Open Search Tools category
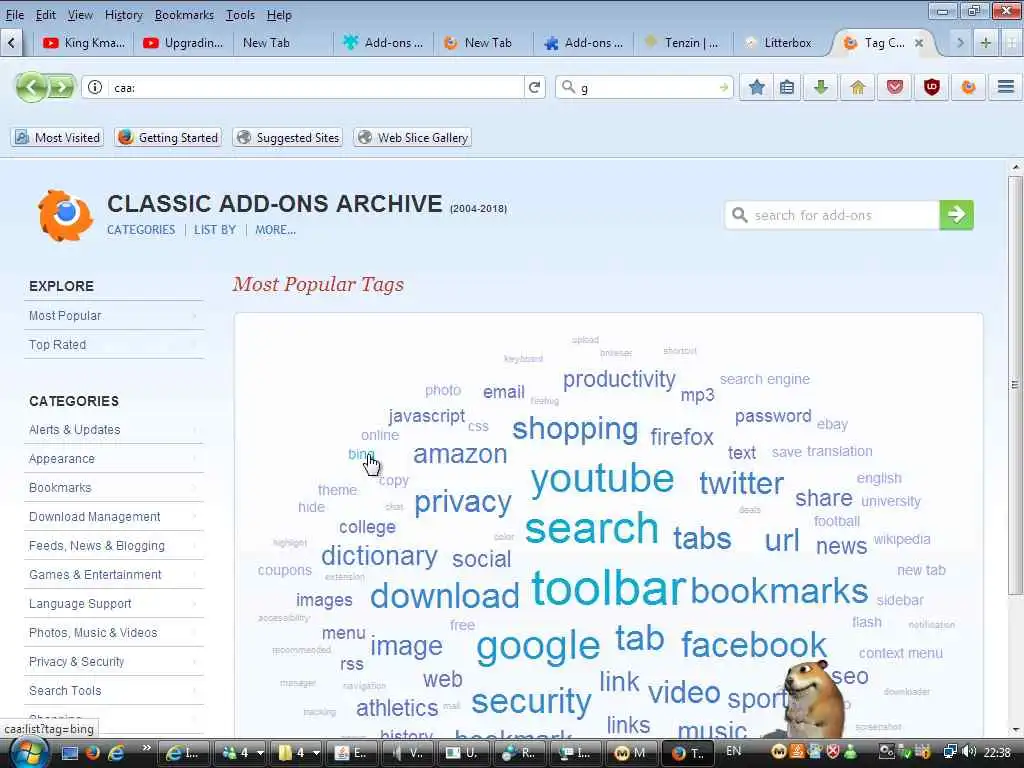This screenshot has height=768, width=1024. coord(114,690)
